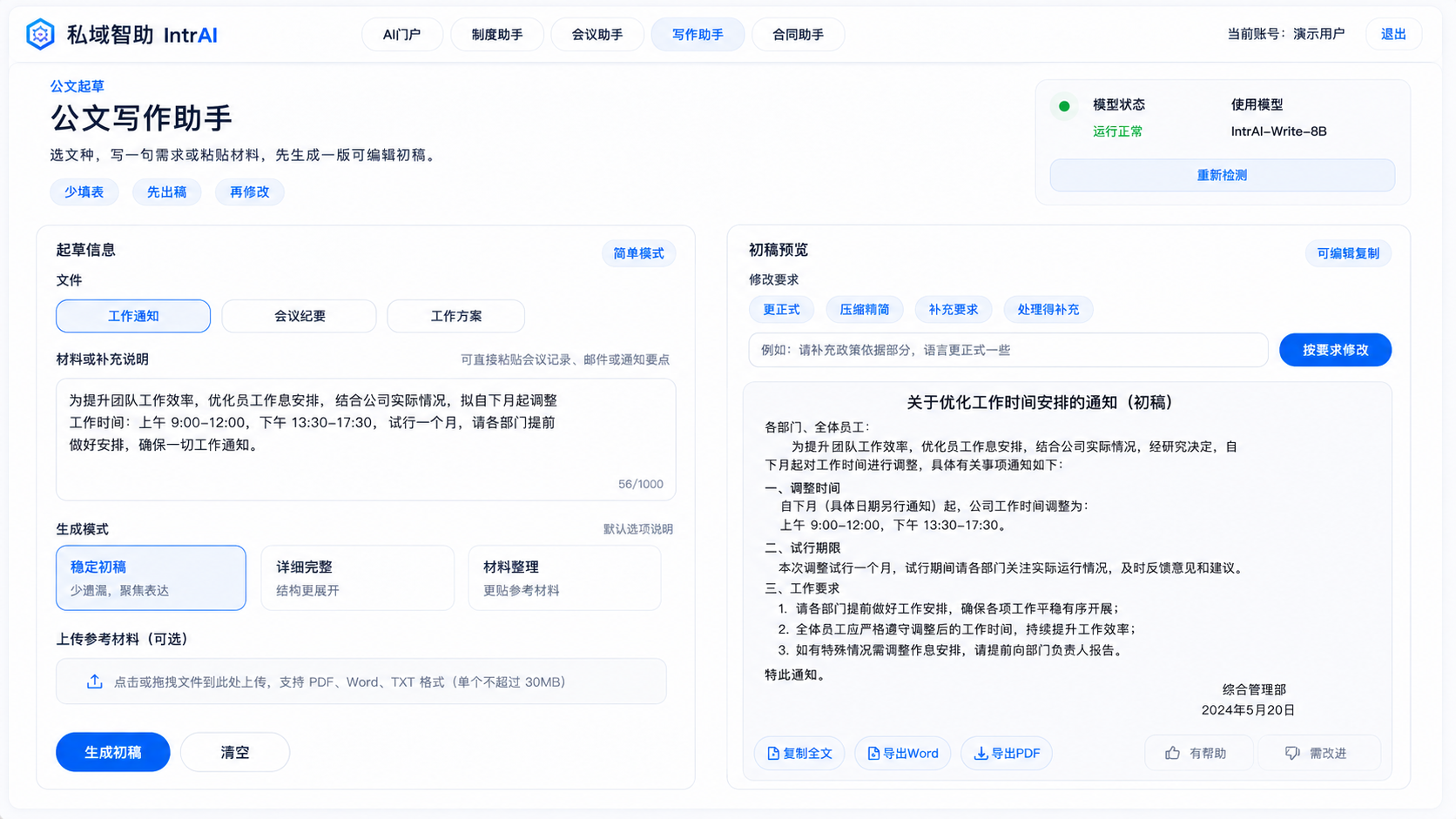
Task: Click the download icon beside 导出PDF
Action: point(981,754)
